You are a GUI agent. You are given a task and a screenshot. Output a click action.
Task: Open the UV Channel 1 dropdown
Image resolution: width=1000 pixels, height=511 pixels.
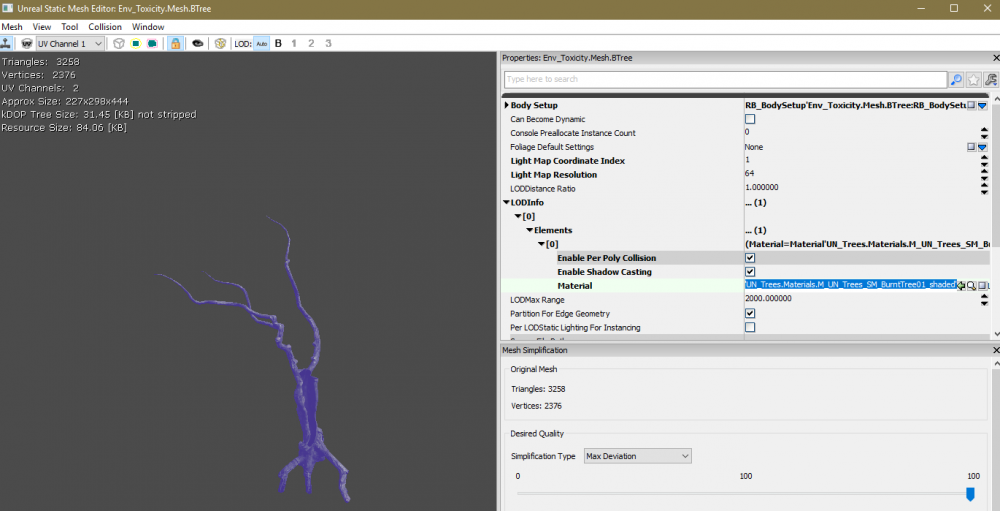pyautogui.click(x=70, y=43)
